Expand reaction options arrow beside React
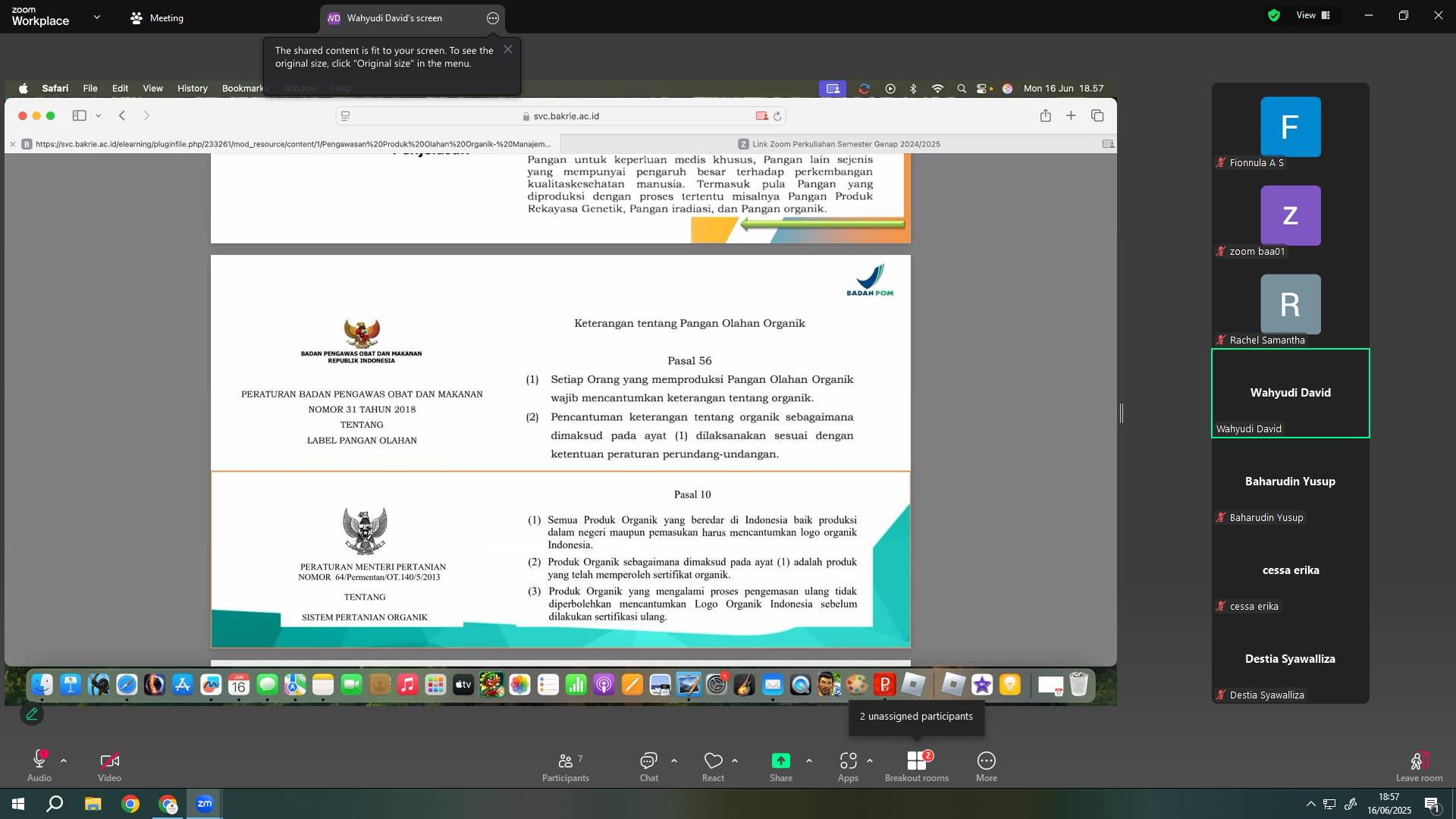Image resolution: width=1456 pixels, height=819 pixels. pyautogui.click(x=735, y=761)
